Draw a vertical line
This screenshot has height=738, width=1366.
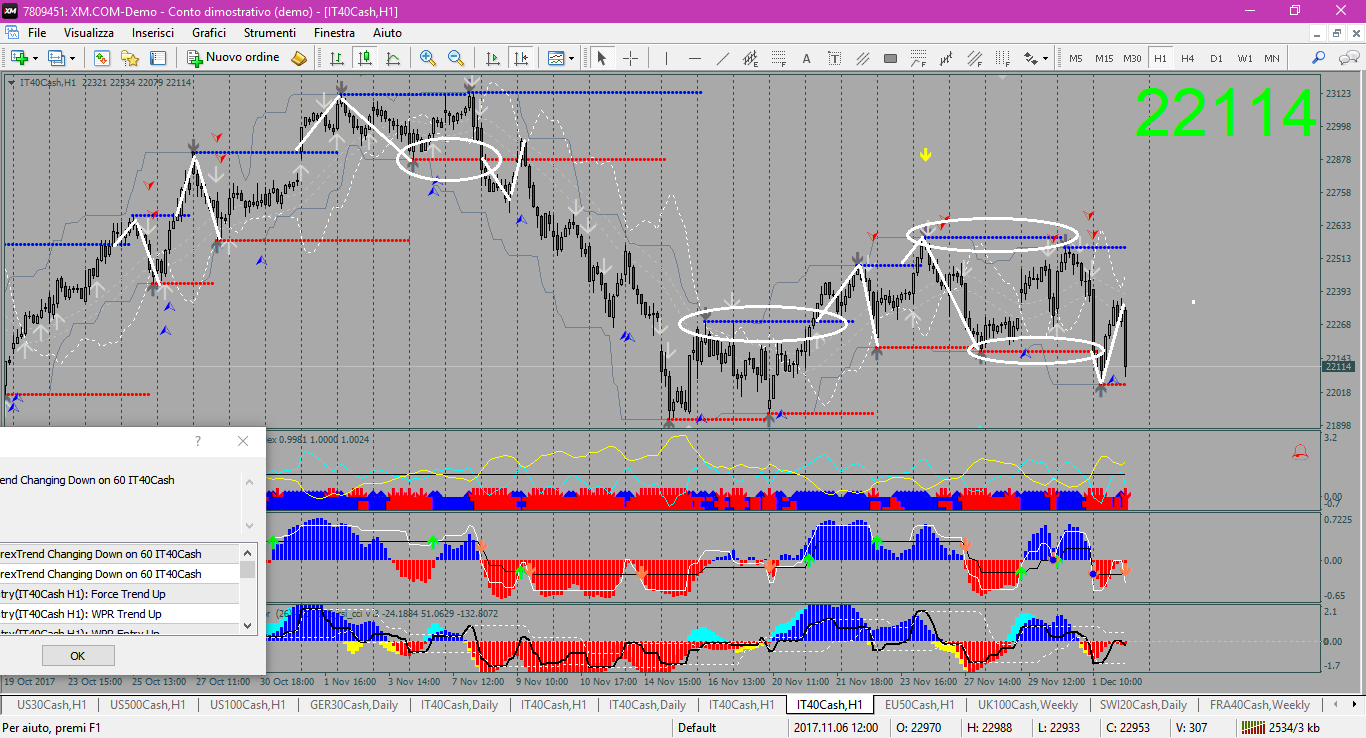666,58
